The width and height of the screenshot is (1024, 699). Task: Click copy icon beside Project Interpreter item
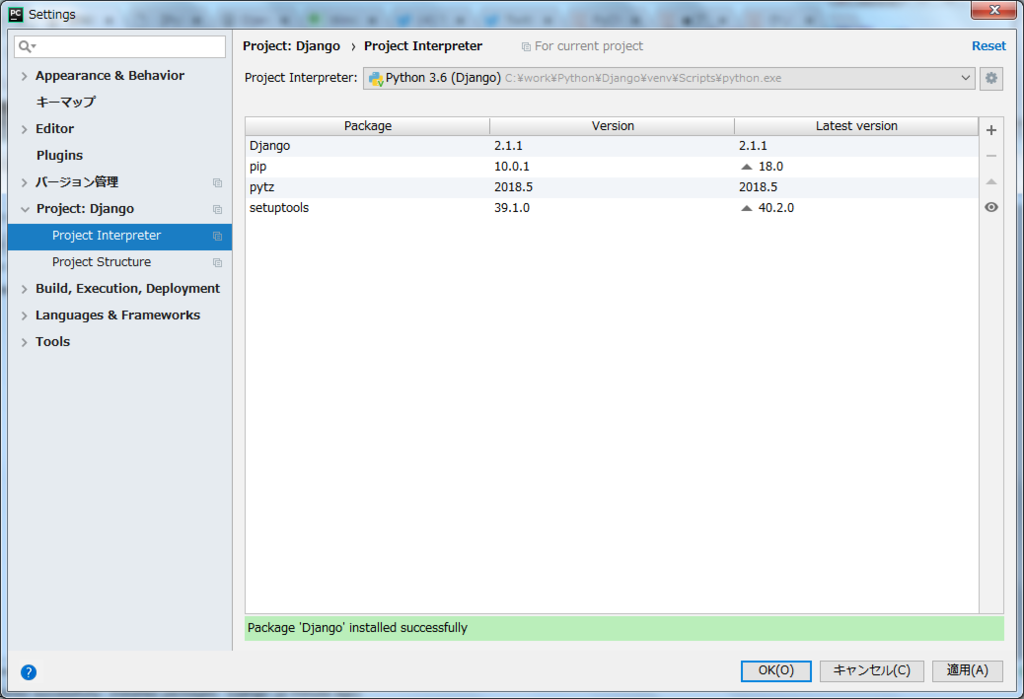pyautogui.click(x=217, y=236)
